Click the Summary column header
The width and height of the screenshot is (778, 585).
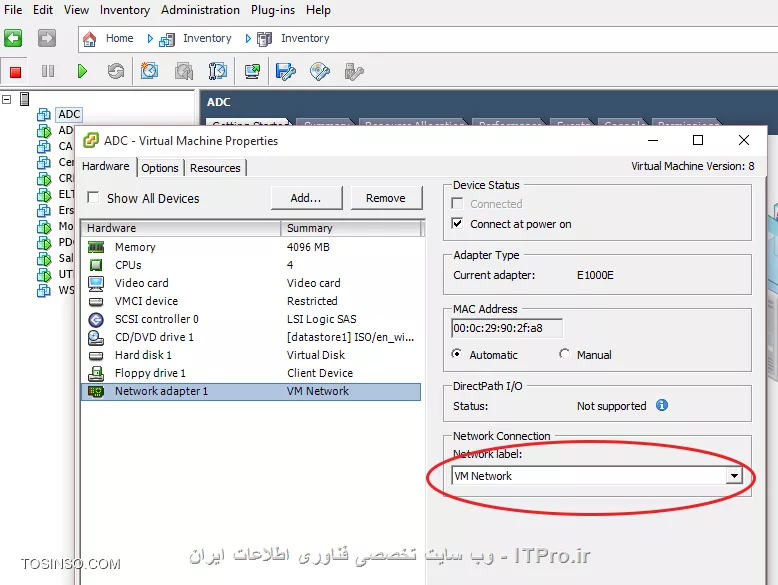[351, 228]
